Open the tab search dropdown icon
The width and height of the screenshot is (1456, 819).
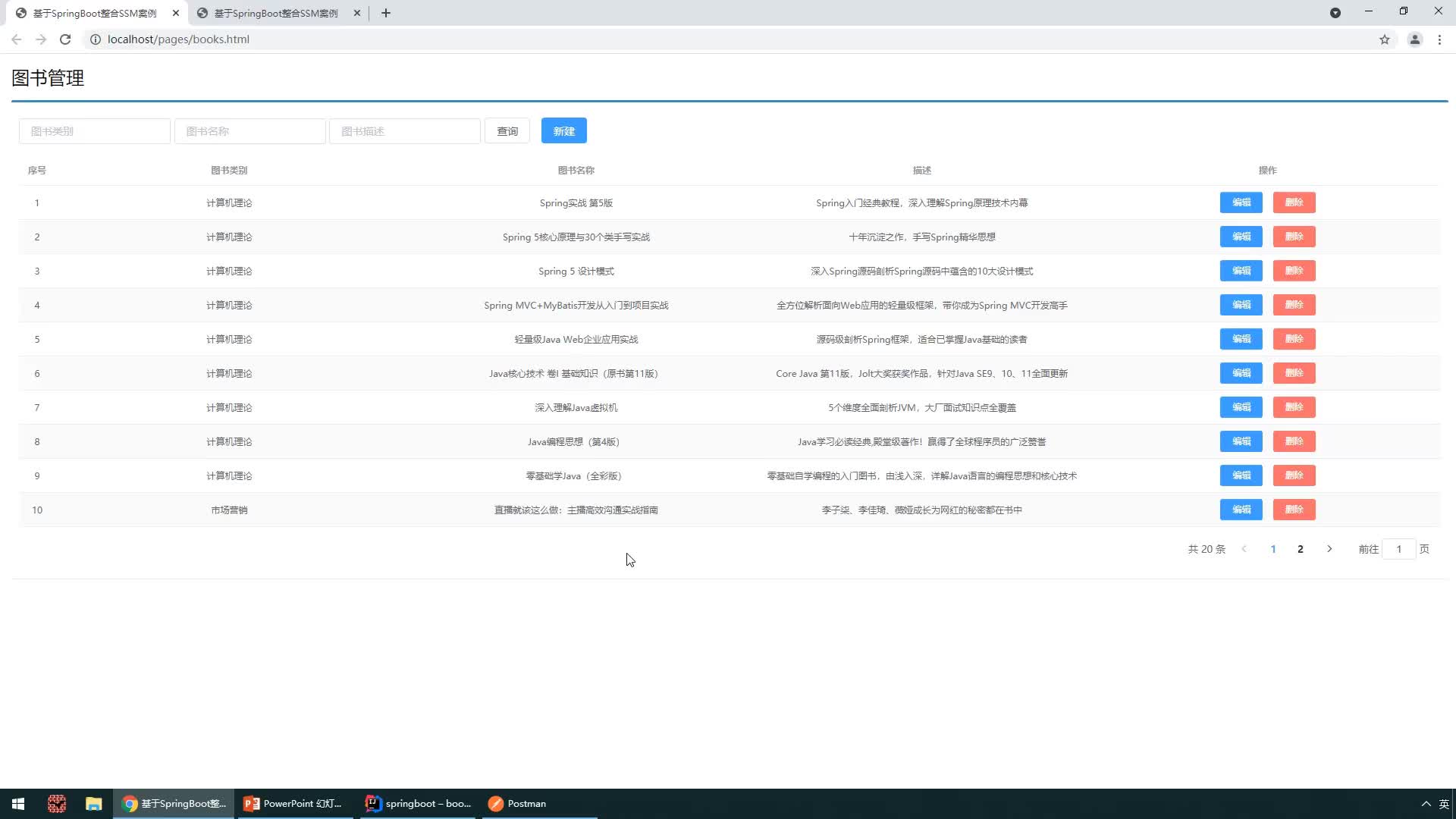1335,13
